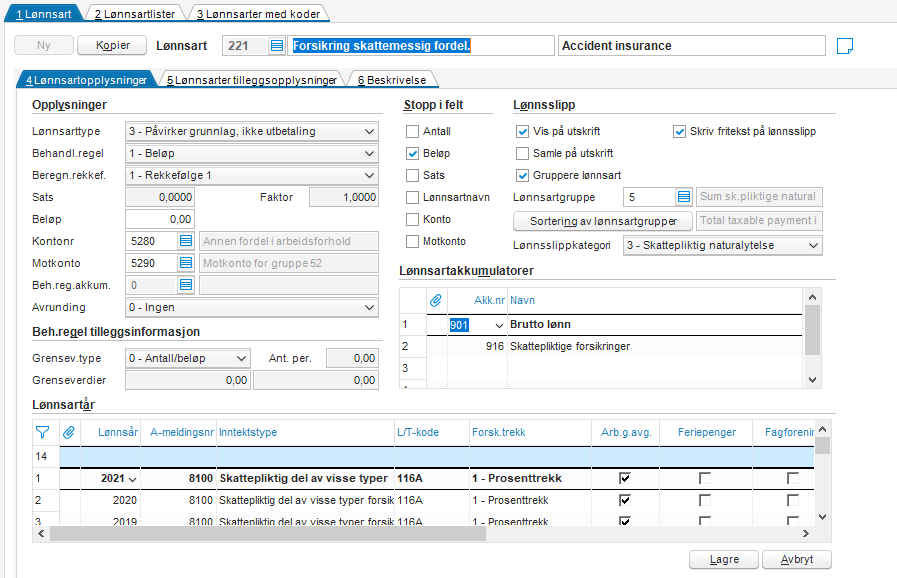Viewport: 897px width, 578px height.
Task: Click Sortering av lønnsartgrupper button
Action: [x=602, y=220]
